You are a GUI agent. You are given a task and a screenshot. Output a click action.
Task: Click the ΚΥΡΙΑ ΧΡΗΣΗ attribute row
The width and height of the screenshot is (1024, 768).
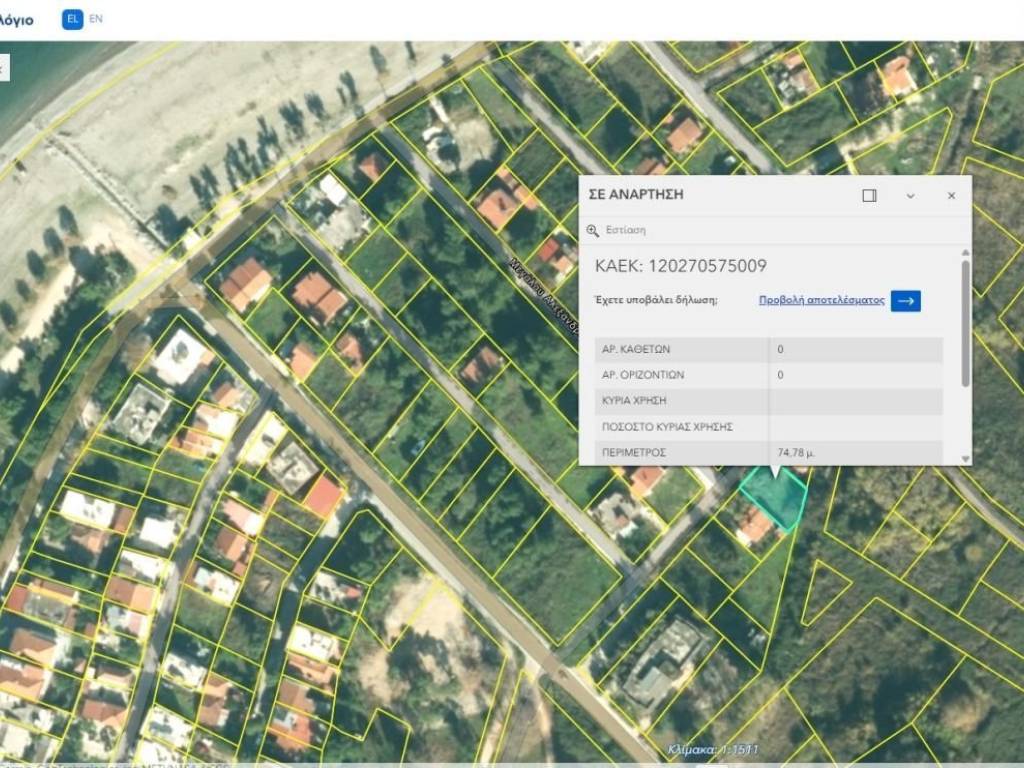click(760, 401)
